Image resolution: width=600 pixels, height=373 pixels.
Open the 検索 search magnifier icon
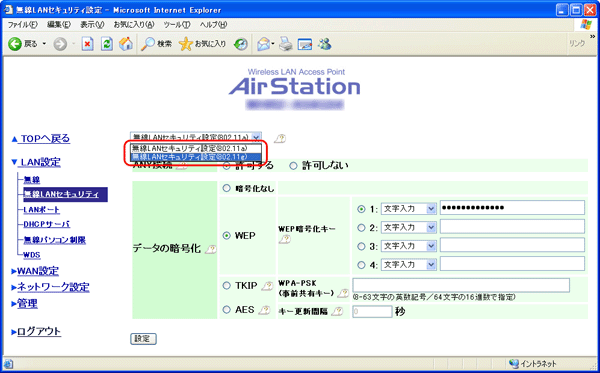(x=156, y=44)
